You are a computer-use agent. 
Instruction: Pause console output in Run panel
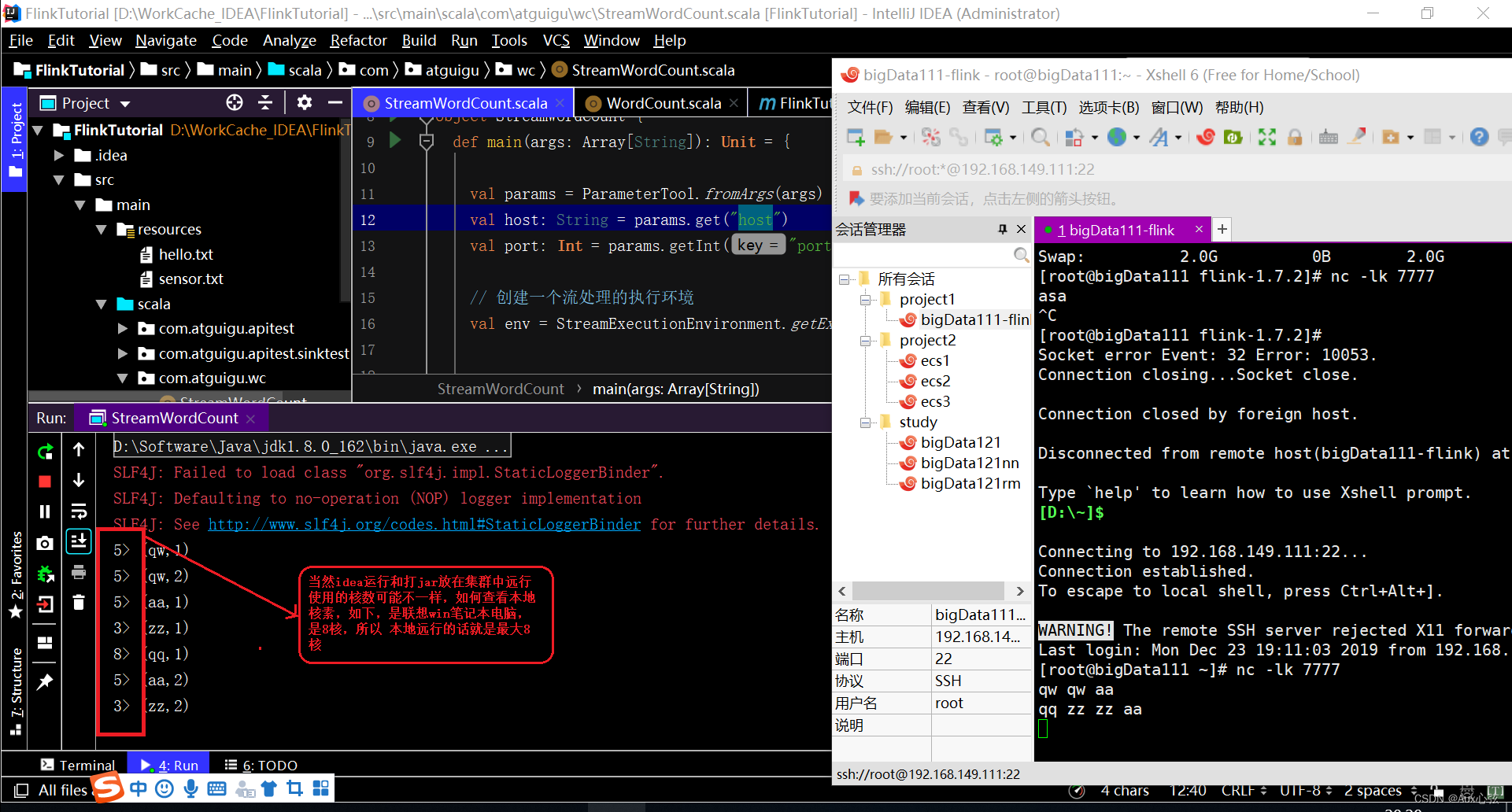coord(45,511)
